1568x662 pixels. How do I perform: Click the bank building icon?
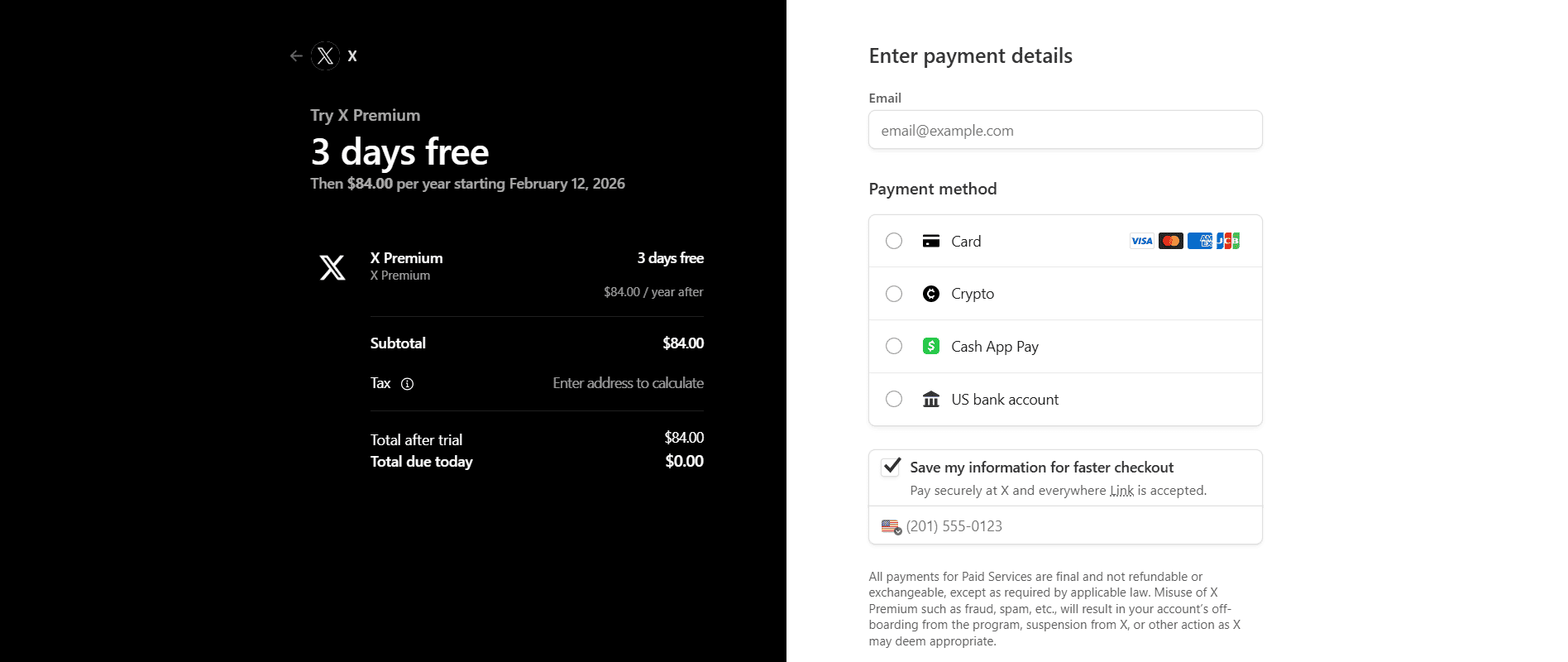pos(931,399)
